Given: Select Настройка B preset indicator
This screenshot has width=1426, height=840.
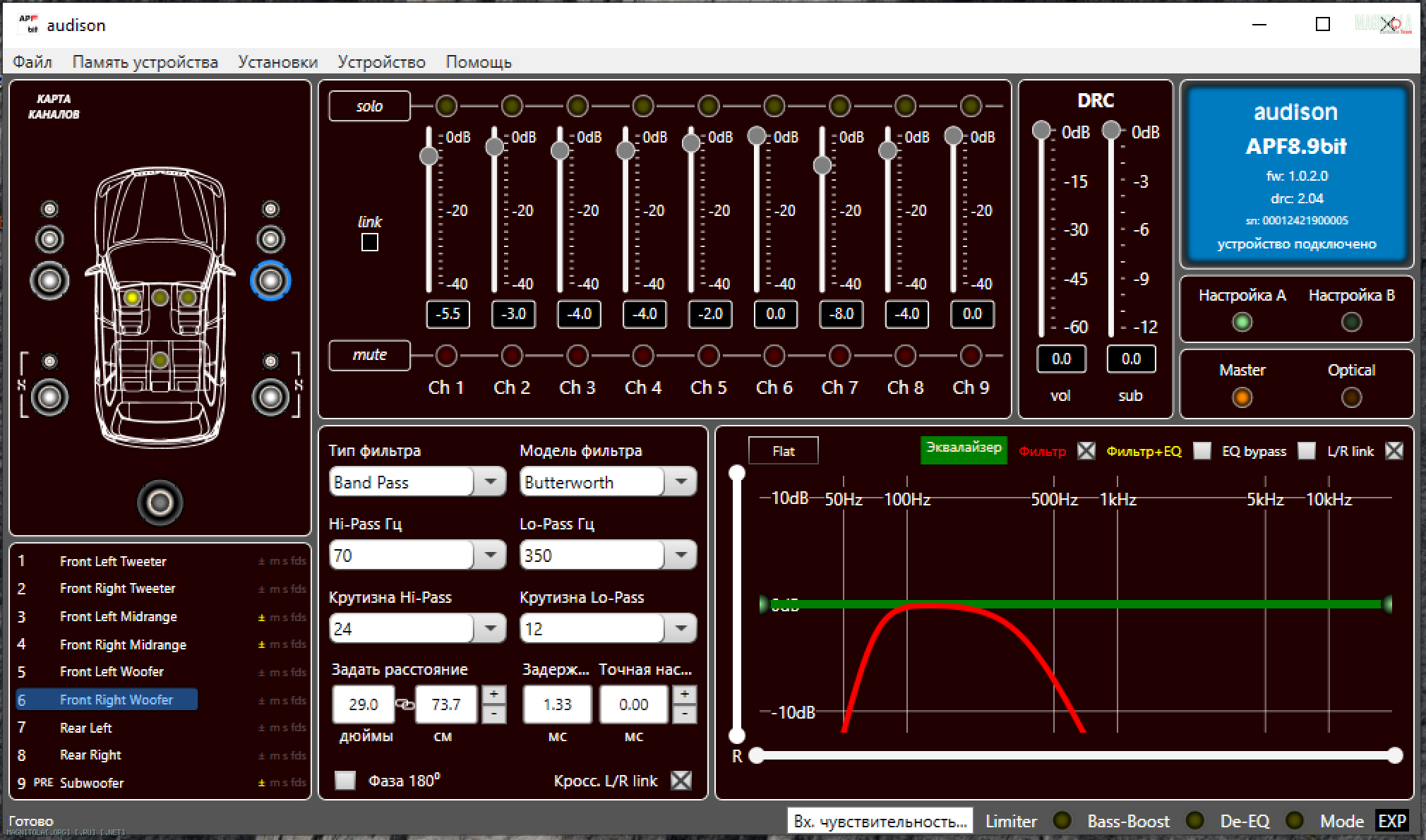Looking at the screenshot, I should 1351,322.
